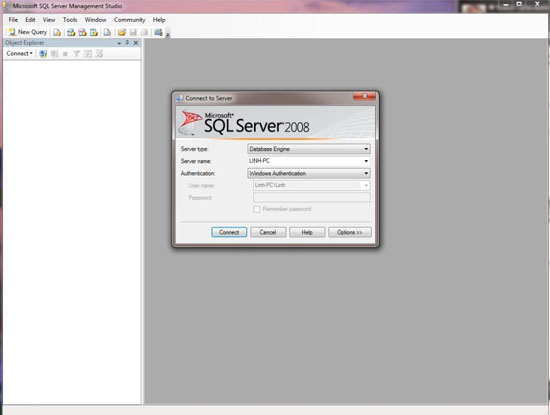The image size is (550, 415).
Task: Open the Edit menu
Action: 30,20
